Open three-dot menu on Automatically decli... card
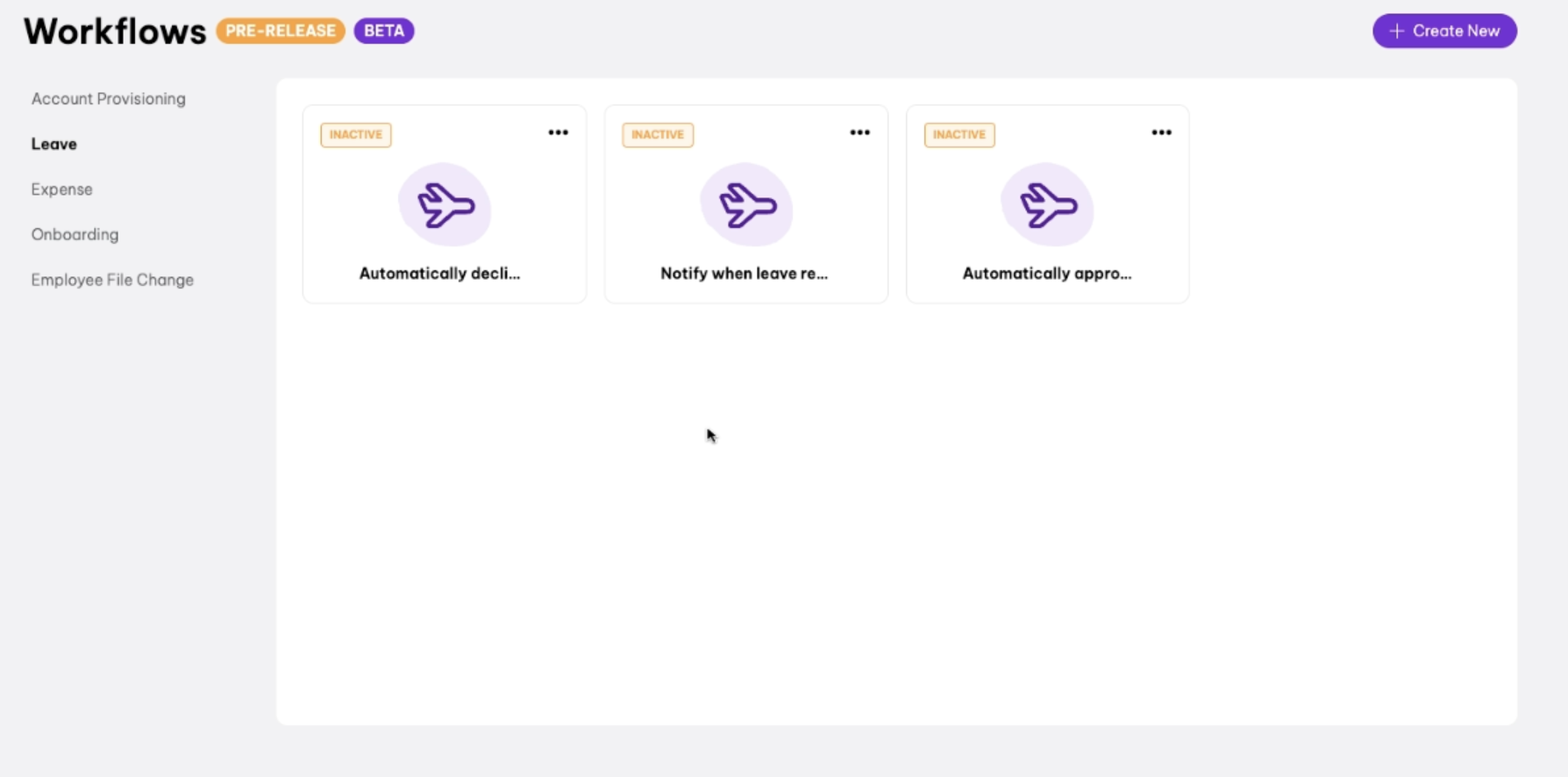This screenshot has height=777, width=1568. click(559, 132)
